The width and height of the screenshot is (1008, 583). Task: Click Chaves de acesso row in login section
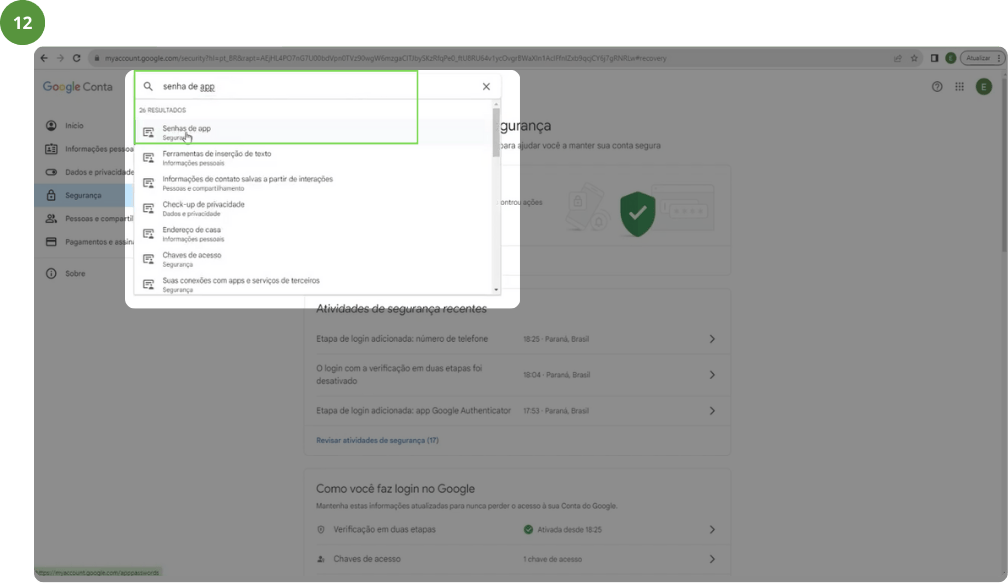pyautogui.click(x=517, y=559)
